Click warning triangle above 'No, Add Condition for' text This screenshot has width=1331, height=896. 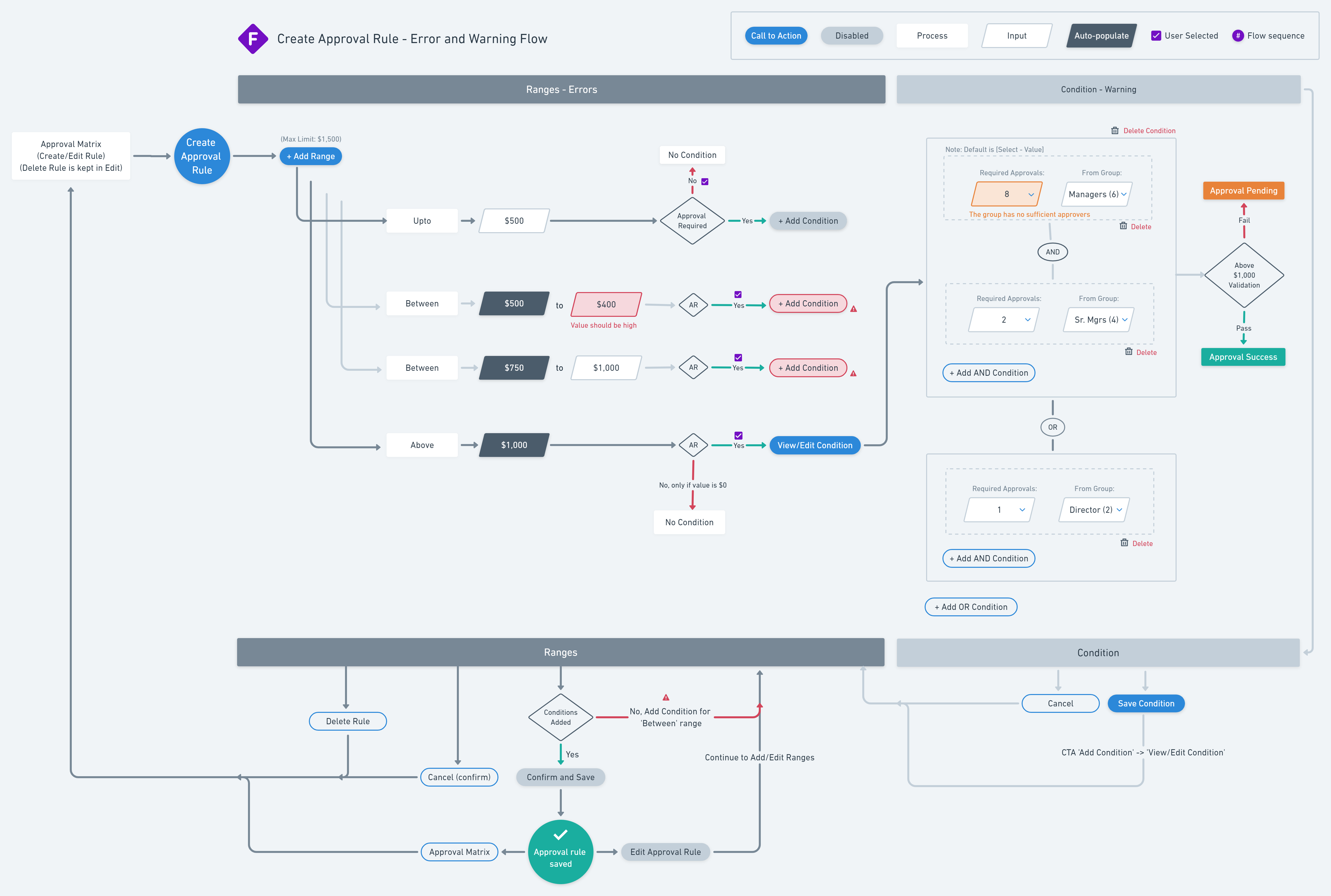coord(666,697)
